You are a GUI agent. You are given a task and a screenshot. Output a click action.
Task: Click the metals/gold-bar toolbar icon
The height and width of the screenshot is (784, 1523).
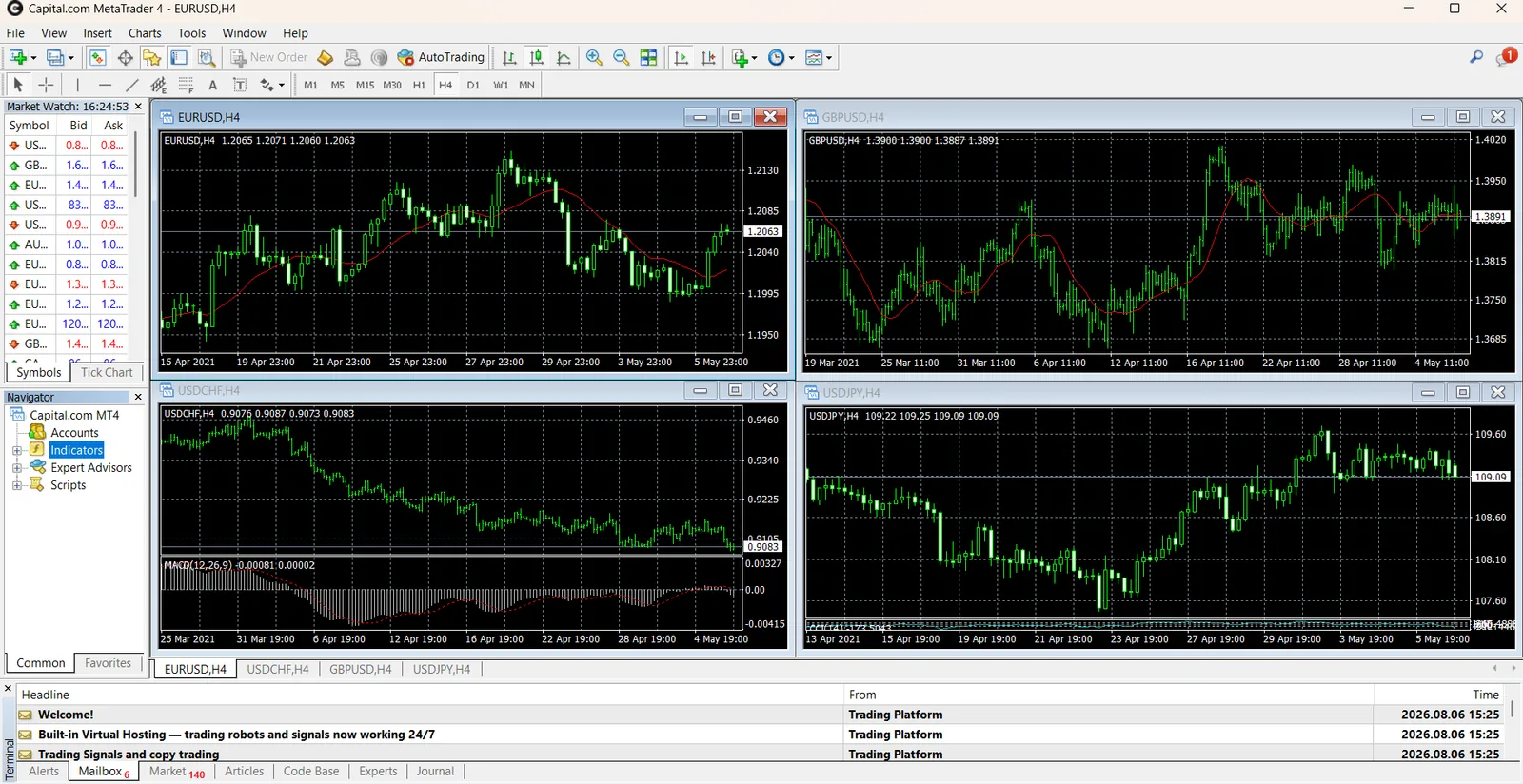pyautogui.click(x=326, y=58)
